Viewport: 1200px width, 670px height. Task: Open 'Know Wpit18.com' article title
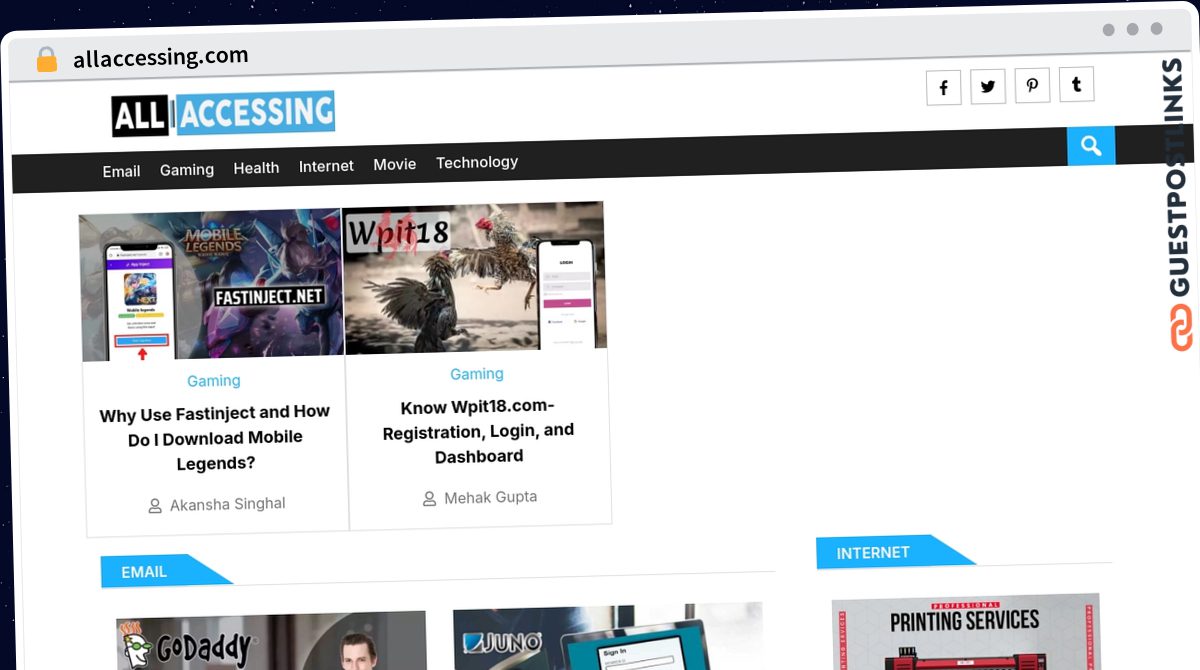click(479, 431)
